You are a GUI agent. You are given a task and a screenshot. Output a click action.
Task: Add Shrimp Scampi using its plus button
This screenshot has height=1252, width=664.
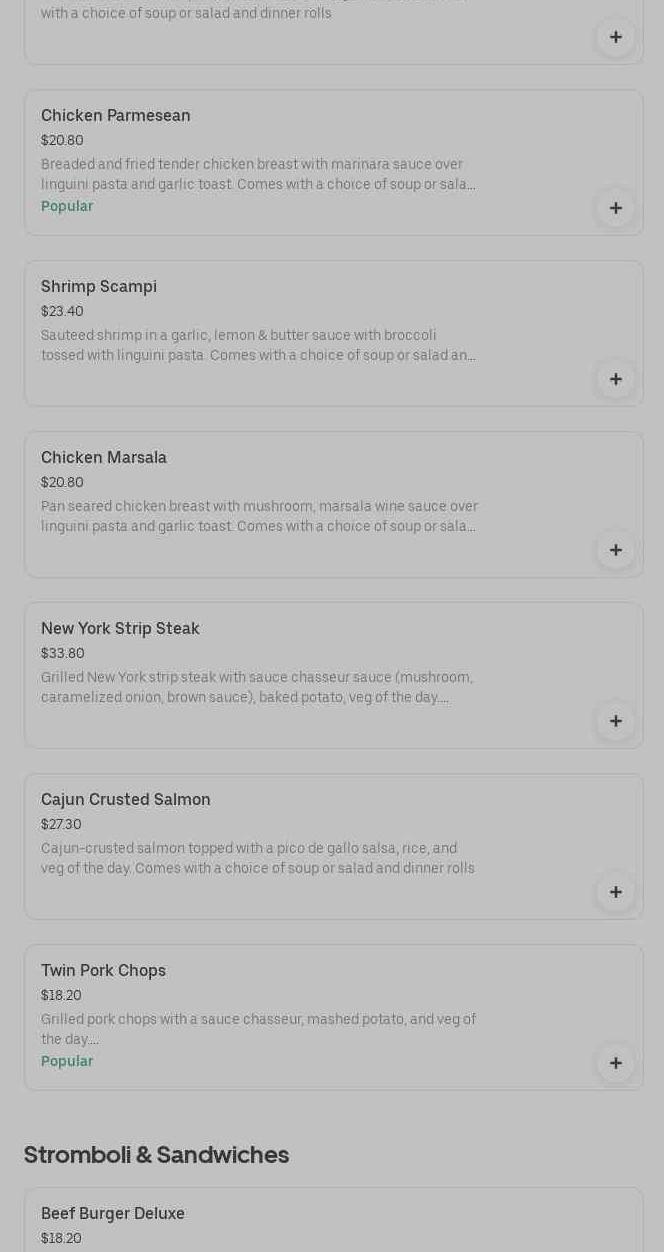tap(615, 379)
